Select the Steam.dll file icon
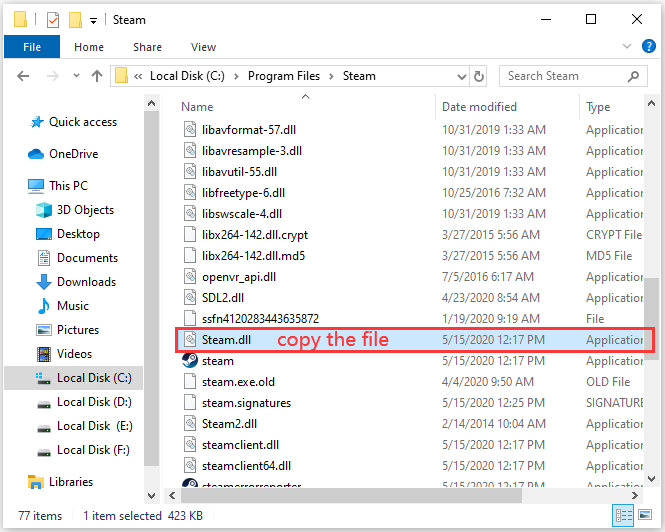 (190, 339)
